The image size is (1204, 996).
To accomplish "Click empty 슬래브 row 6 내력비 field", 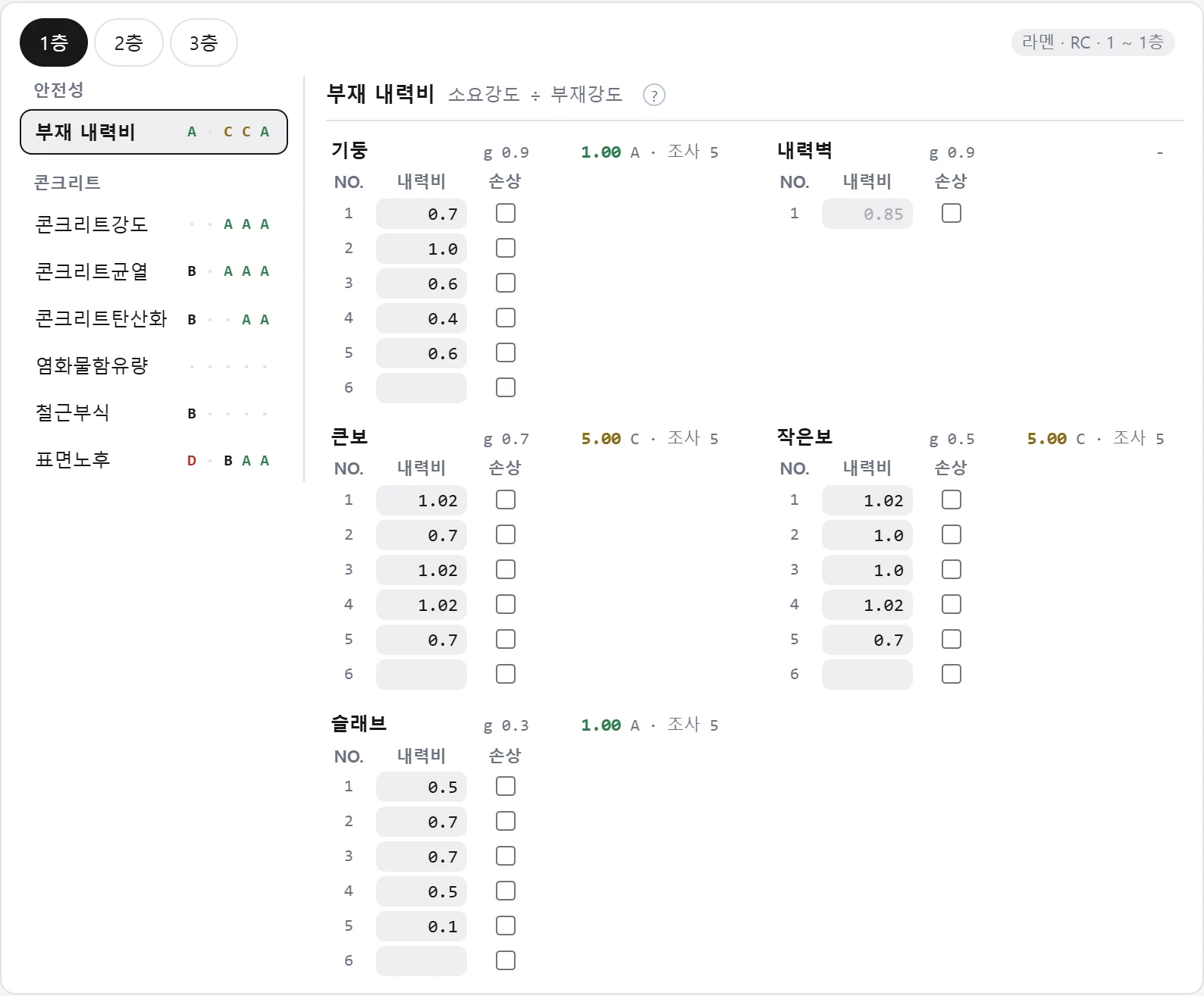I will 422,961.
